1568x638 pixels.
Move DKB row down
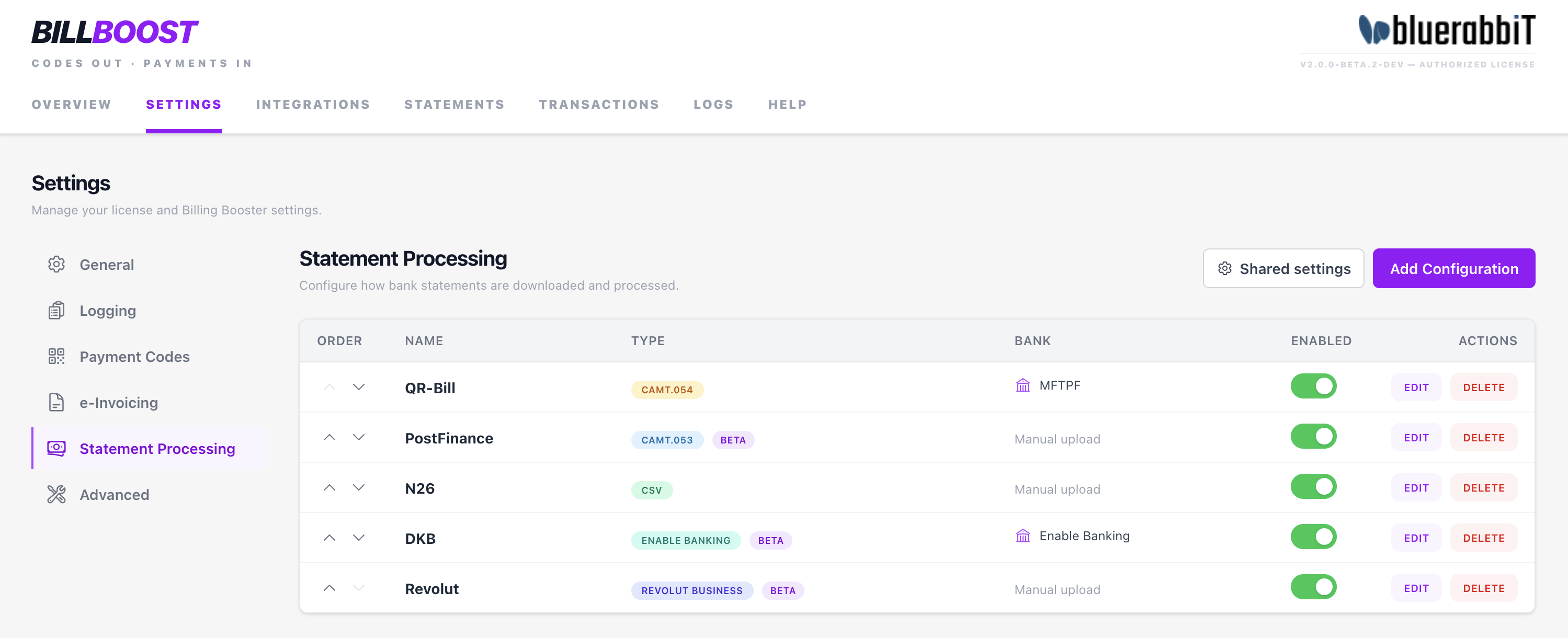point(358,538)
